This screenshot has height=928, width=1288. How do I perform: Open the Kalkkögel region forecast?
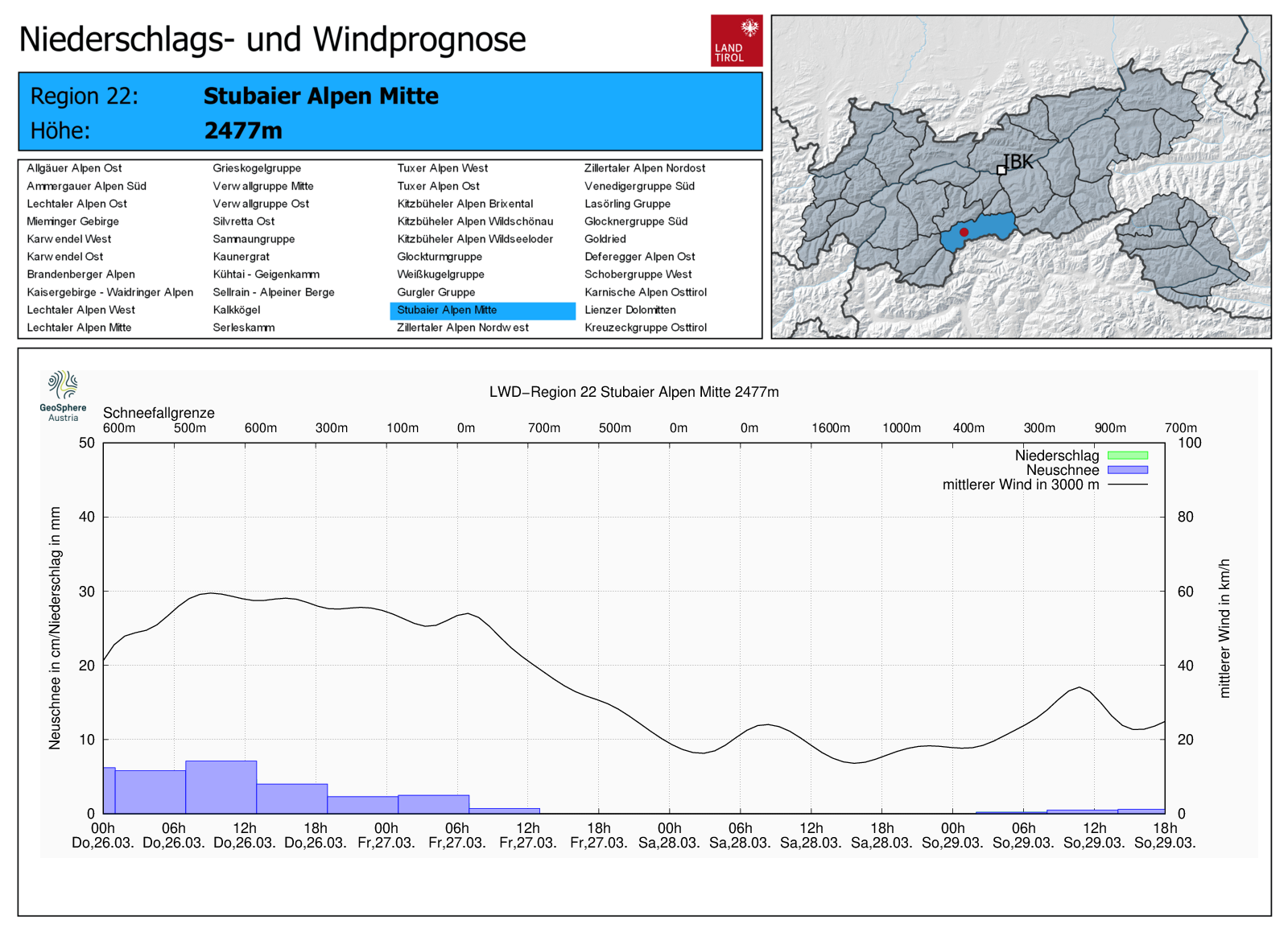click(237, 310)
